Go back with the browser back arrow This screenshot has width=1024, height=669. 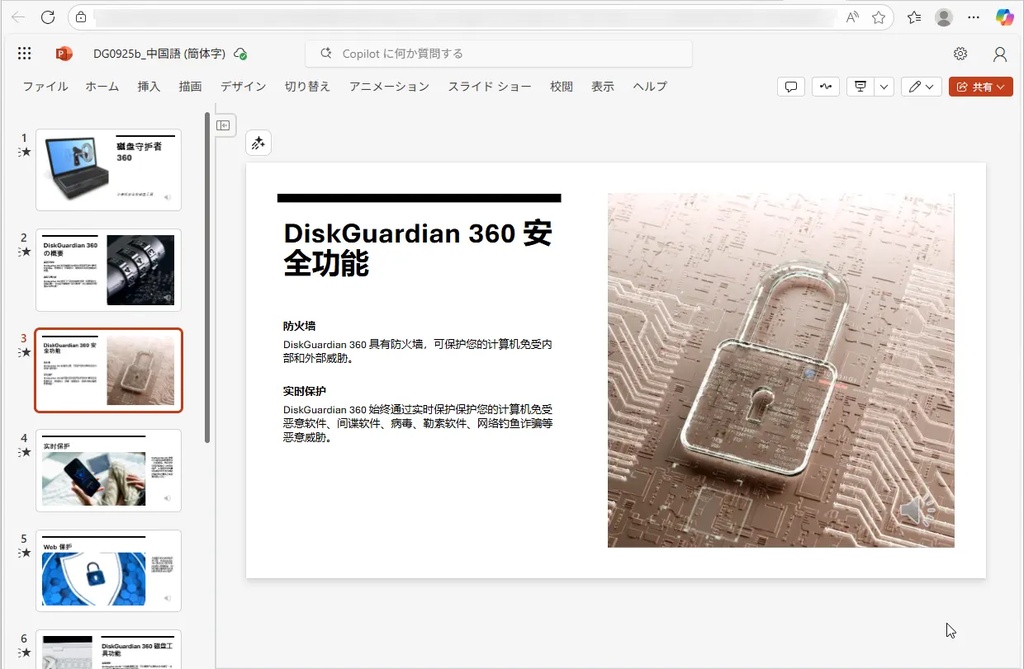click(x=18, y=17)
